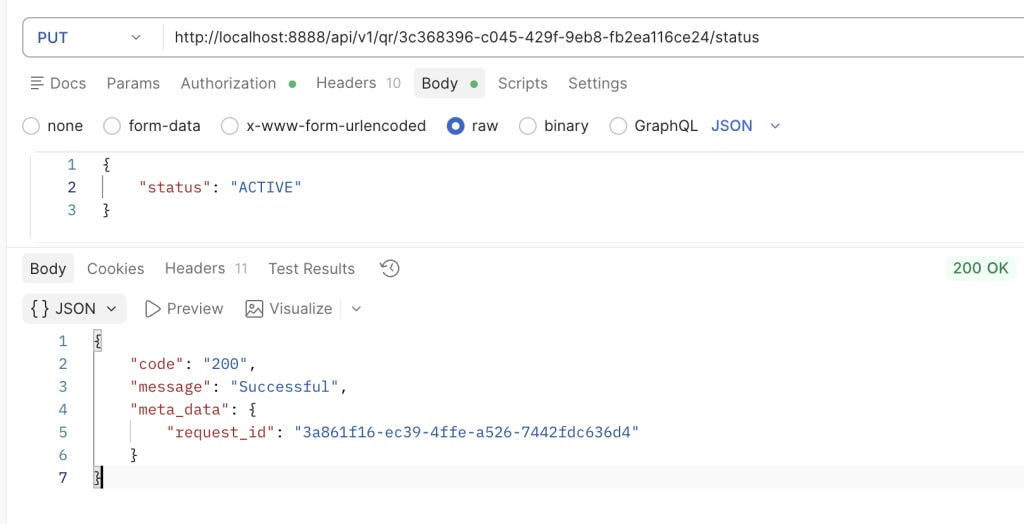The width and height of the screenshot is (1024, 524).
Task: Open the response Headers 11 tab
Action: (206, 269)
